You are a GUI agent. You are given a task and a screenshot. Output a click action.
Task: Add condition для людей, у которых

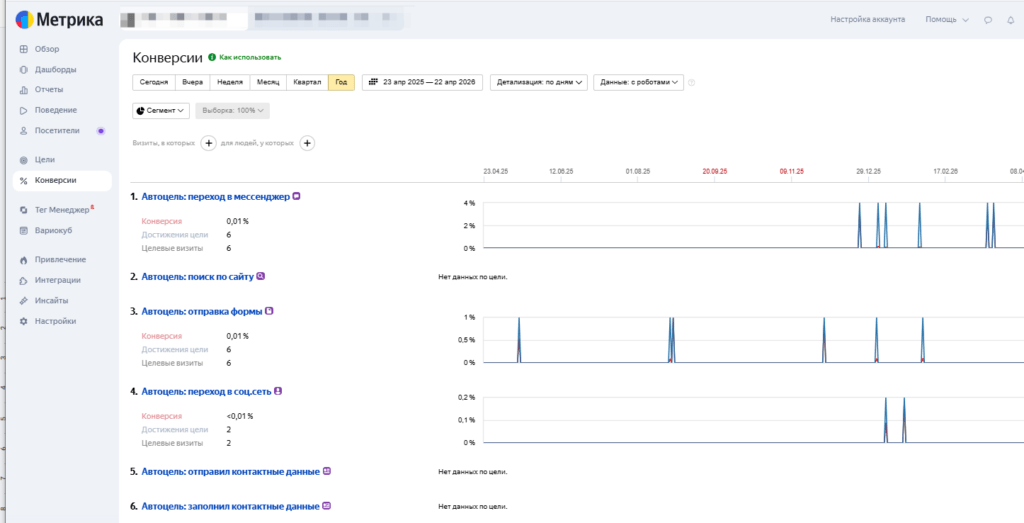click(x=307, y=143)
